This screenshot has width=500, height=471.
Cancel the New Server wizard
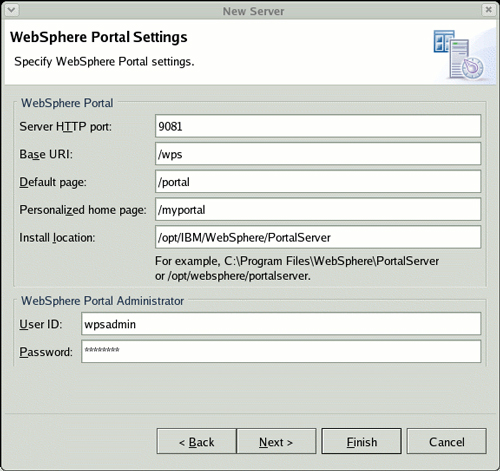447,441
